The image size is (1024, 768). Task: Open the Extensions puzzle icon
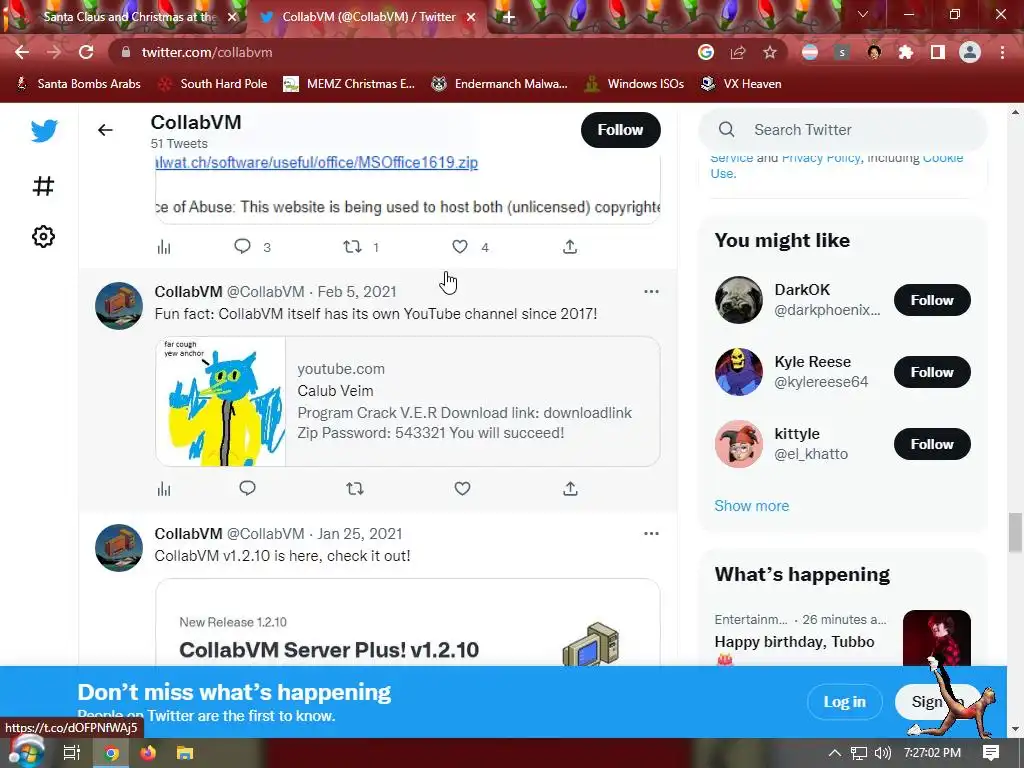(x=906, y=52)
